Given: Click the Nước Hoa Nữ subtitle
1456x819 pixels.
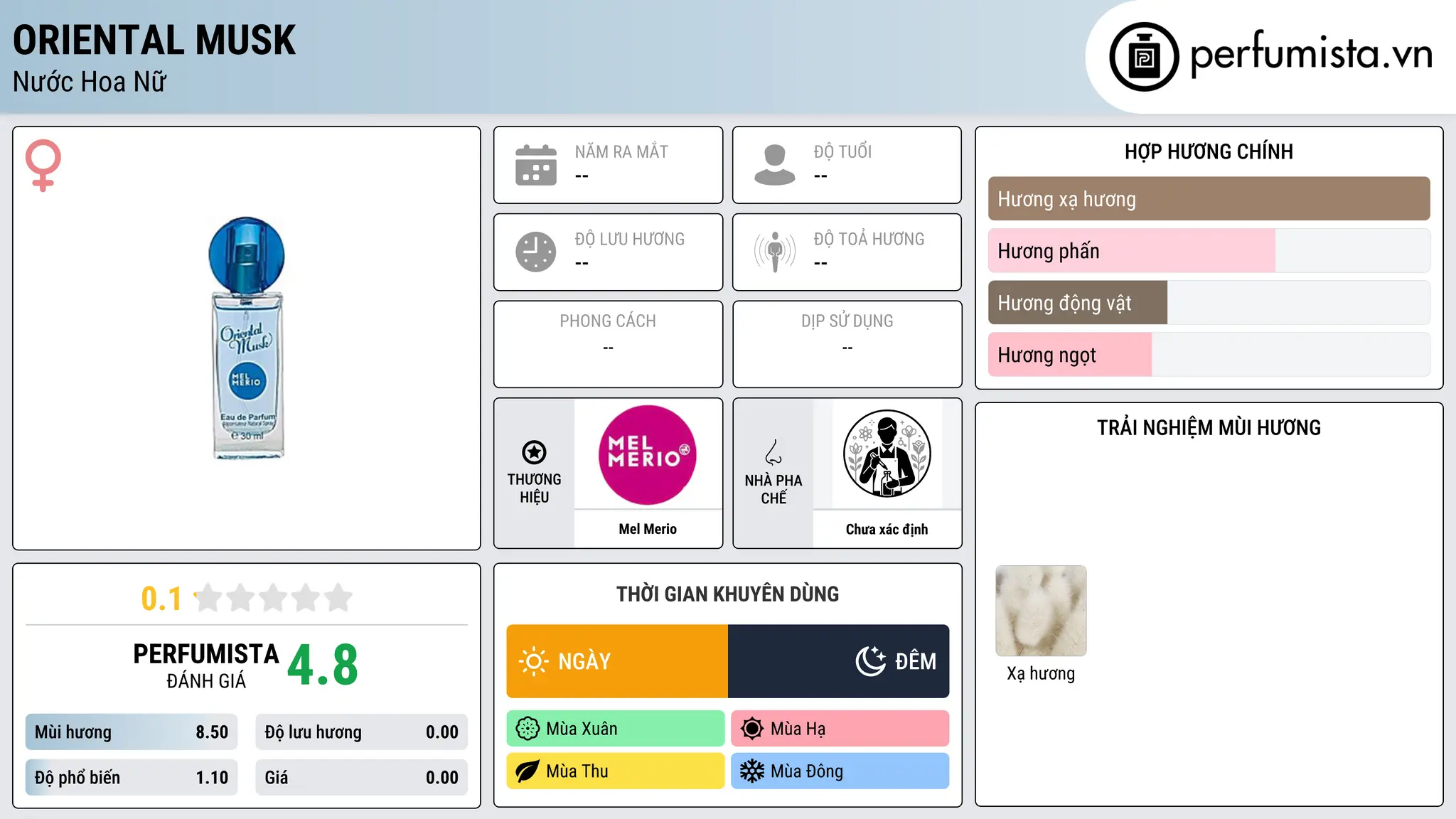Looking at the screenshot, I should 90,82.
